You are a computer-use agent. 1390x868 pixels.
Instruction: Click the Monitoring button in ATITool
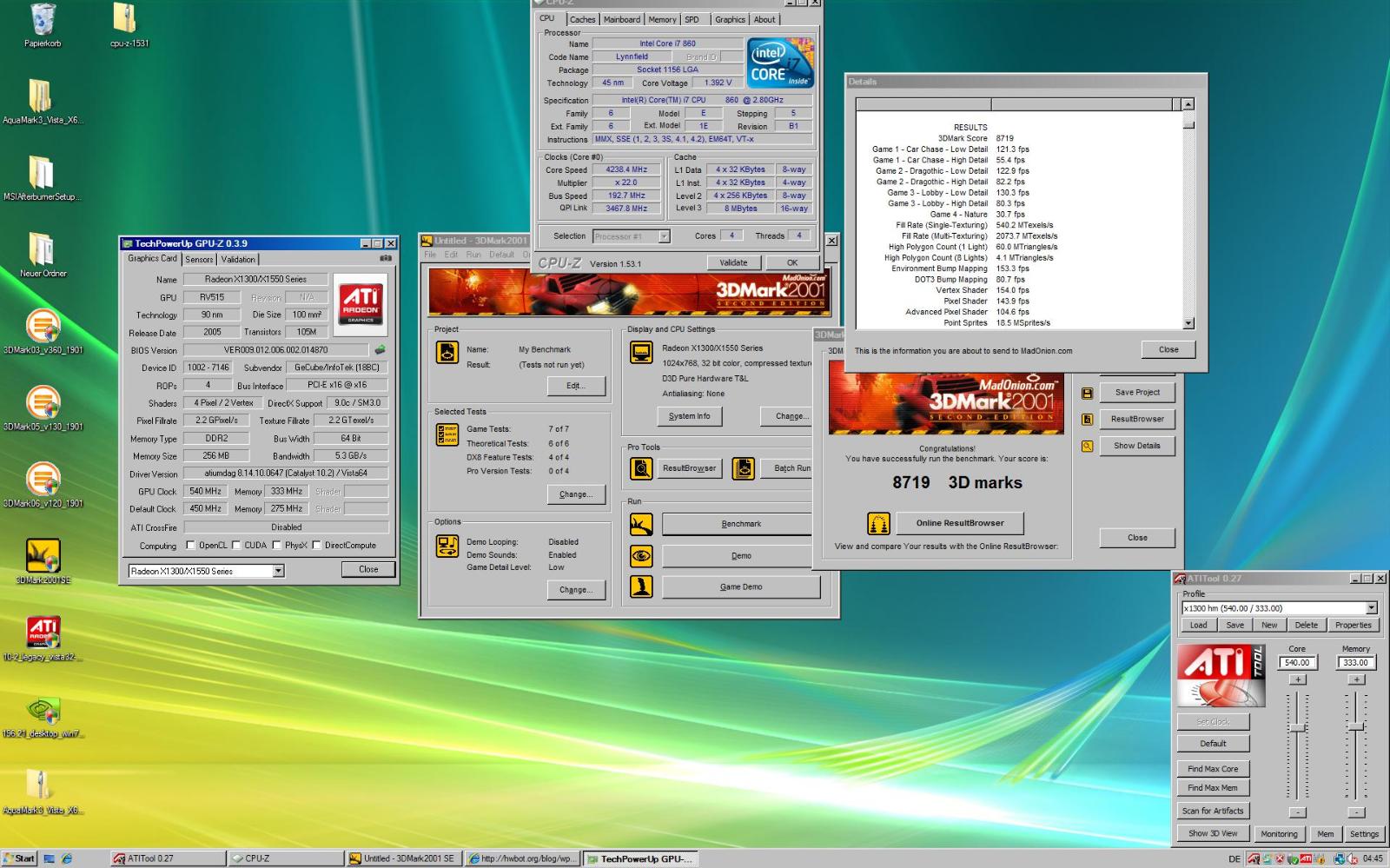tap(1279, 833)
